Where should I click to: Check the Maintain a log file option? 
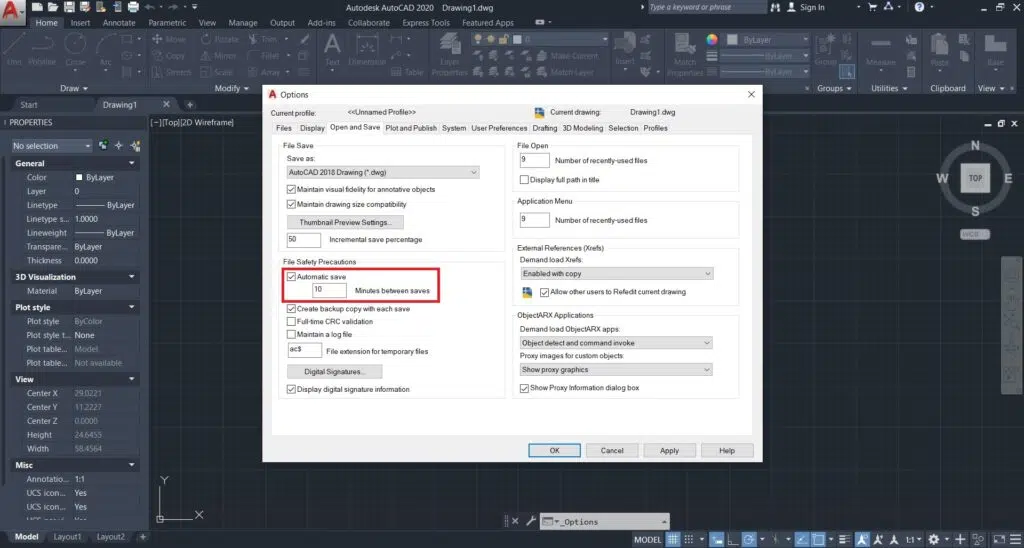pyautogui.click(x=291, y=335)
